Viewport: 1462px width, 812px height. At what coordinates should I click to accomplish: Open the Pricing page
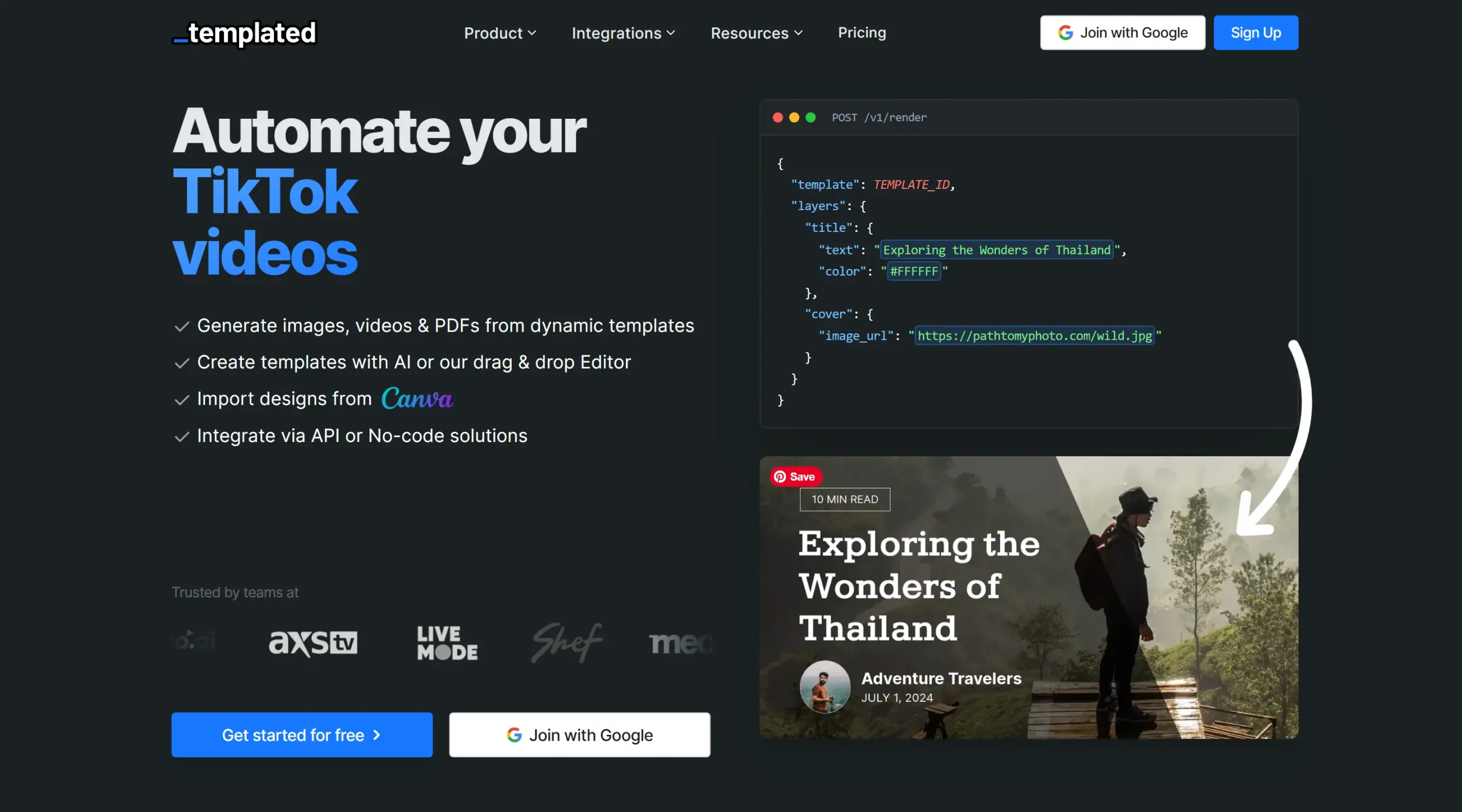pyautogui.click(x=862, y=33)
